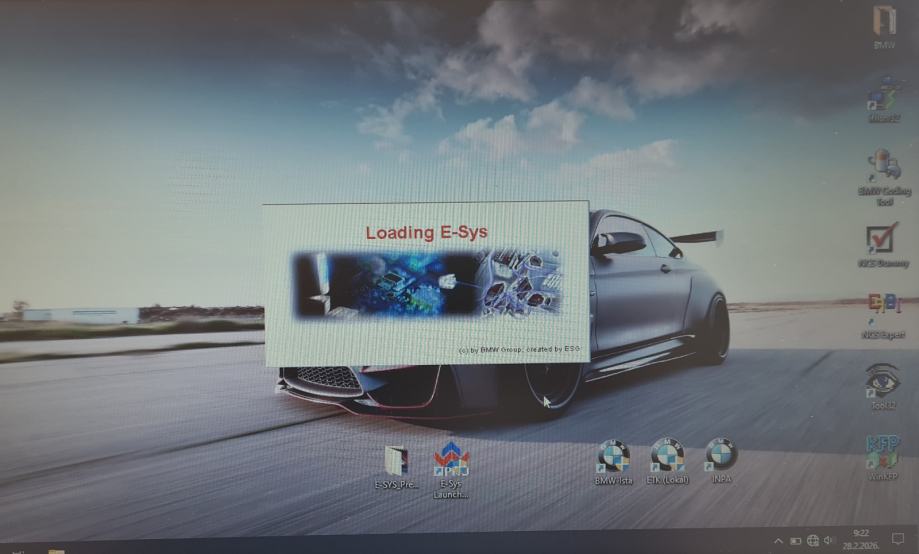919x554 pixels.
Task: Open the notification center icon
Action: pos(898,539)
